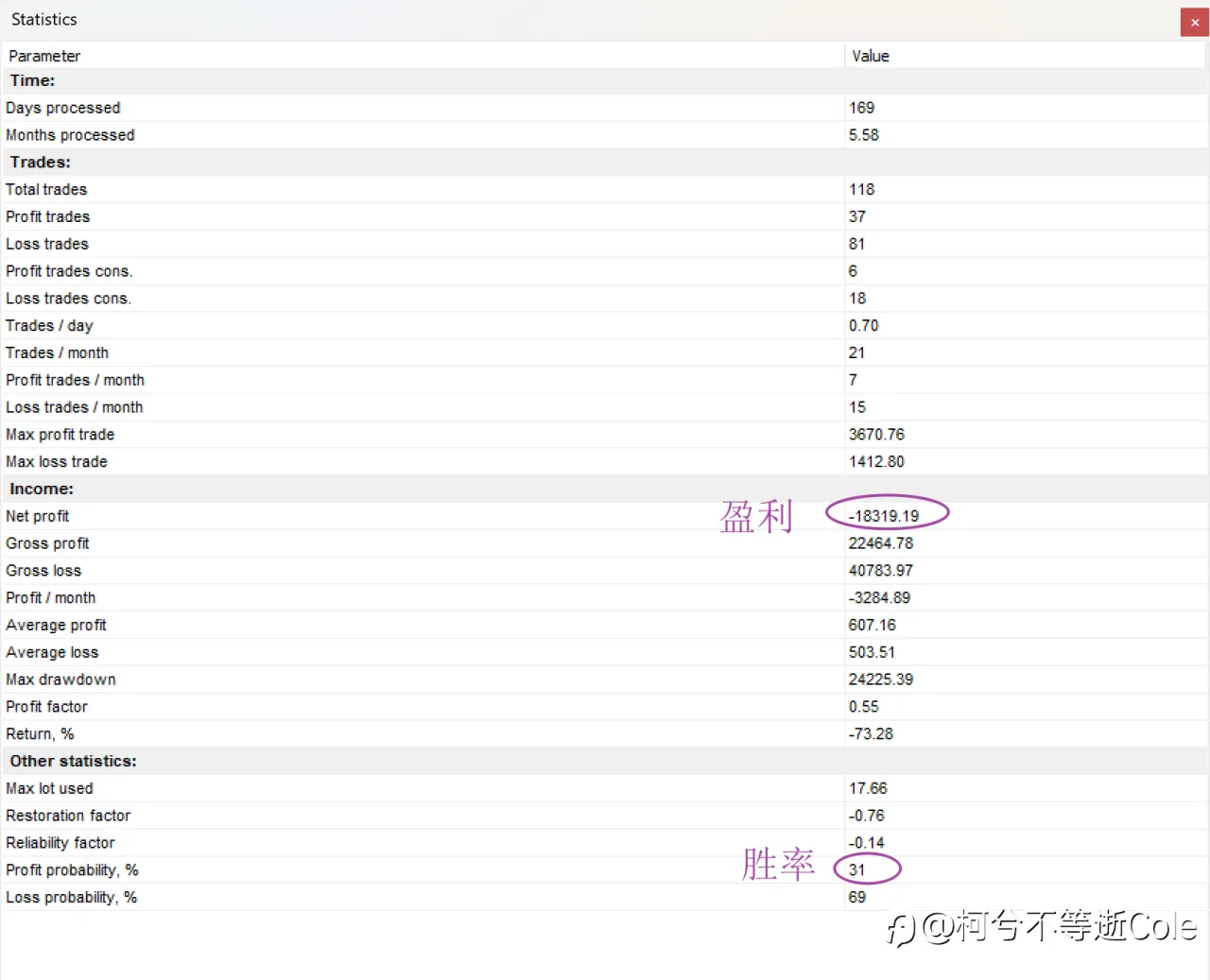Select the 118 total trades value
The height and width of the screenshot is (980, 1210).
pos(861,189)
